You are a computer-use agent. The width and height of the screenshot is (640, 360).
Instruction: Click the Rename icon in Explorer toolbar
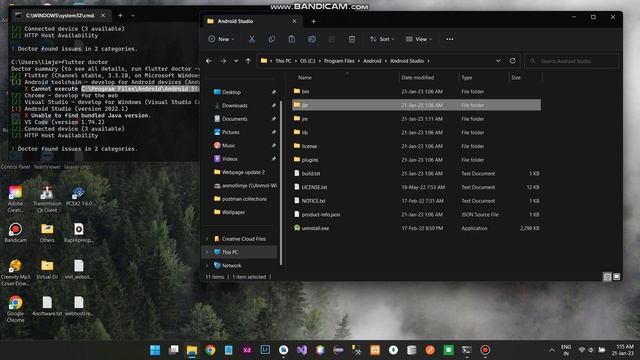pyautogui.click(x=312, y=39)
